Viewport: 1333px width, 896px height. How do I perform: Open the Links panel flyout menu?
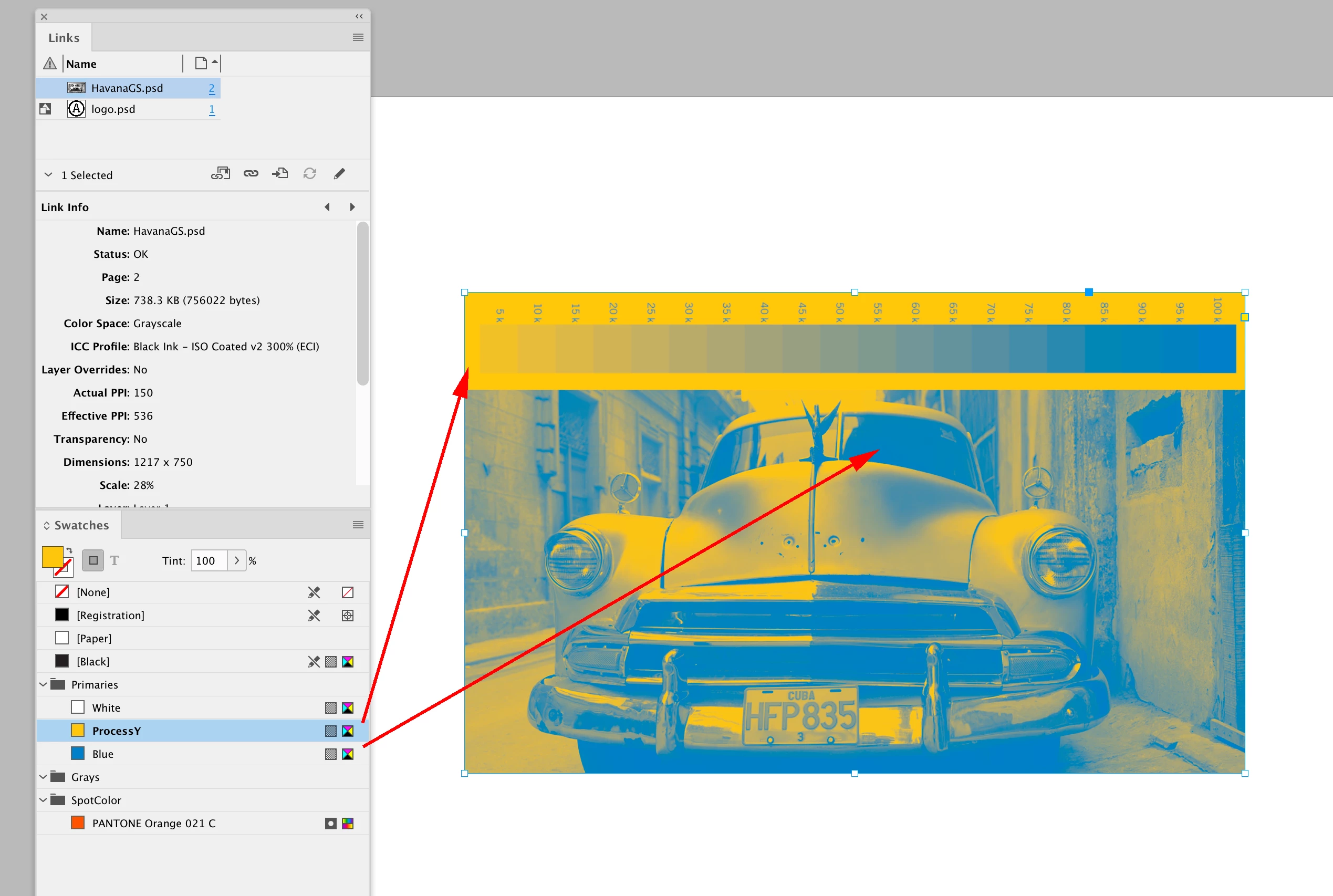coord(358,37)
